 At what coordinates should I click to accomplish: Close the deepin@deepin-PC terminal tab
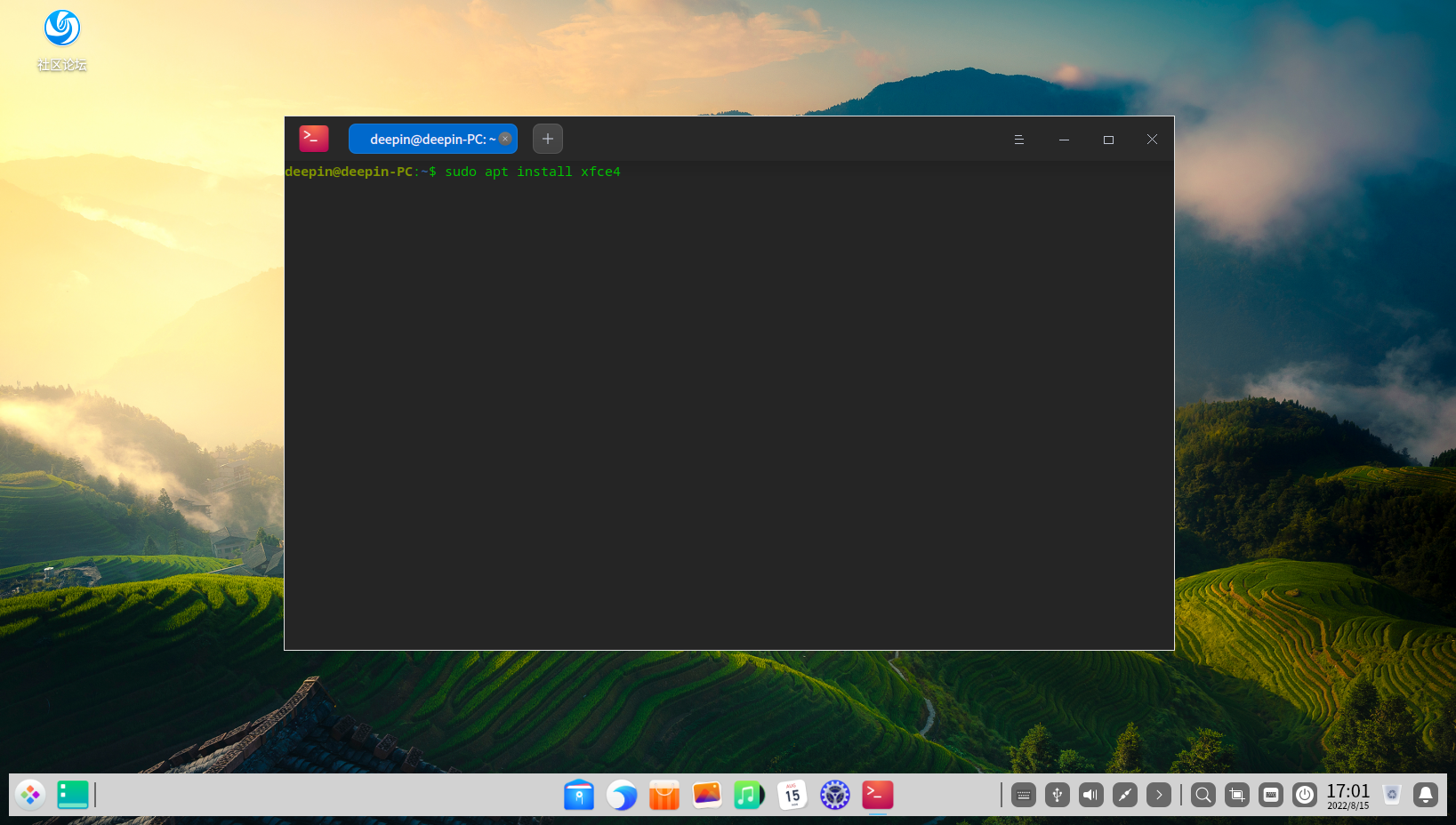pyautogui.click(x=505, y=139)
